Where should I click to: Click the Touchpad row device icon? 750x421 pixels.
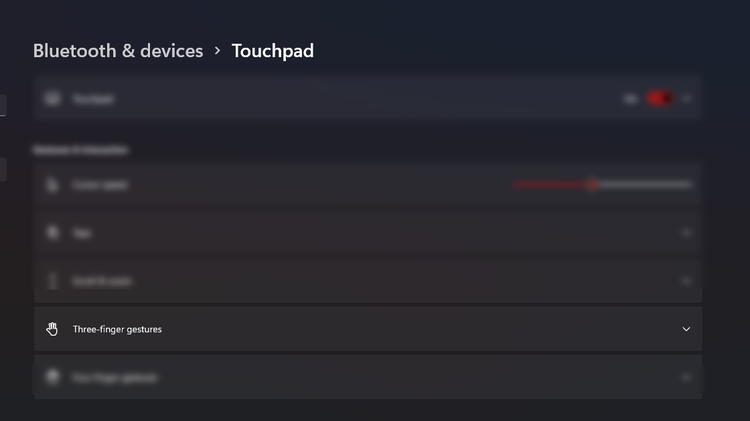click(53, 99)
